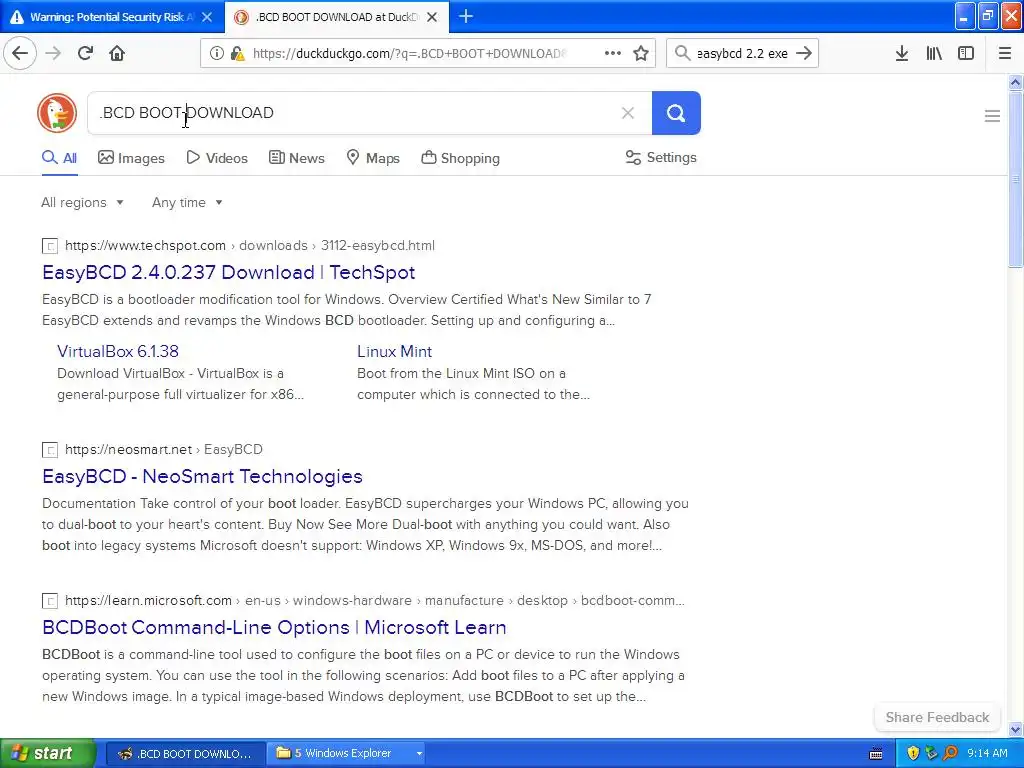1024x768 pixels.
Task: Click the scrollbar down arrow
Action: click(x=1016, y=729)
